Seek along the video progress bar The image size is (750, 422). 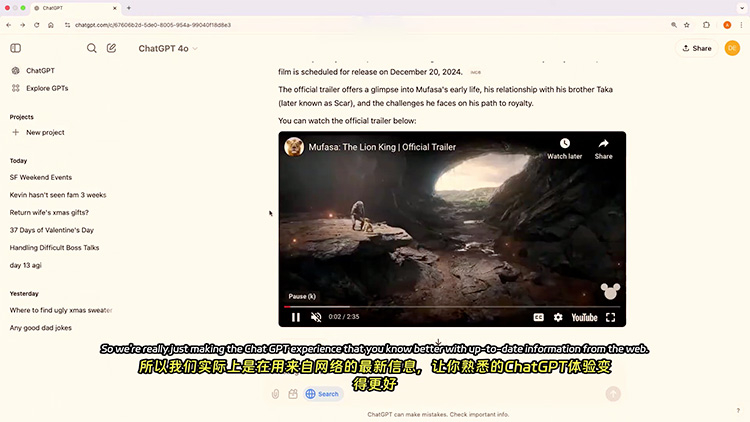(452, 307)
